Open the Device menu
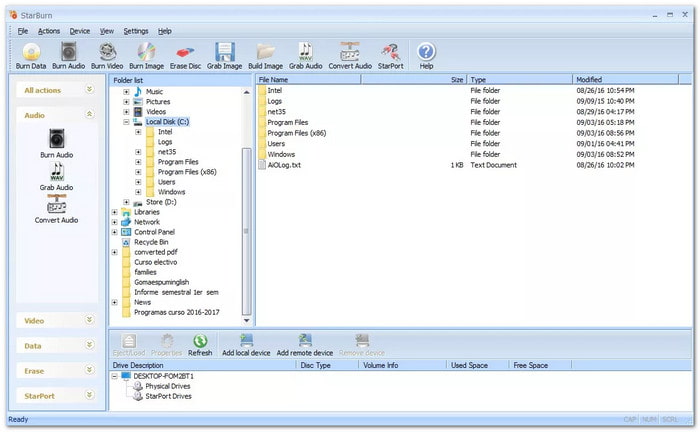Viewport: 700px width, 432px height. [79, 31]
